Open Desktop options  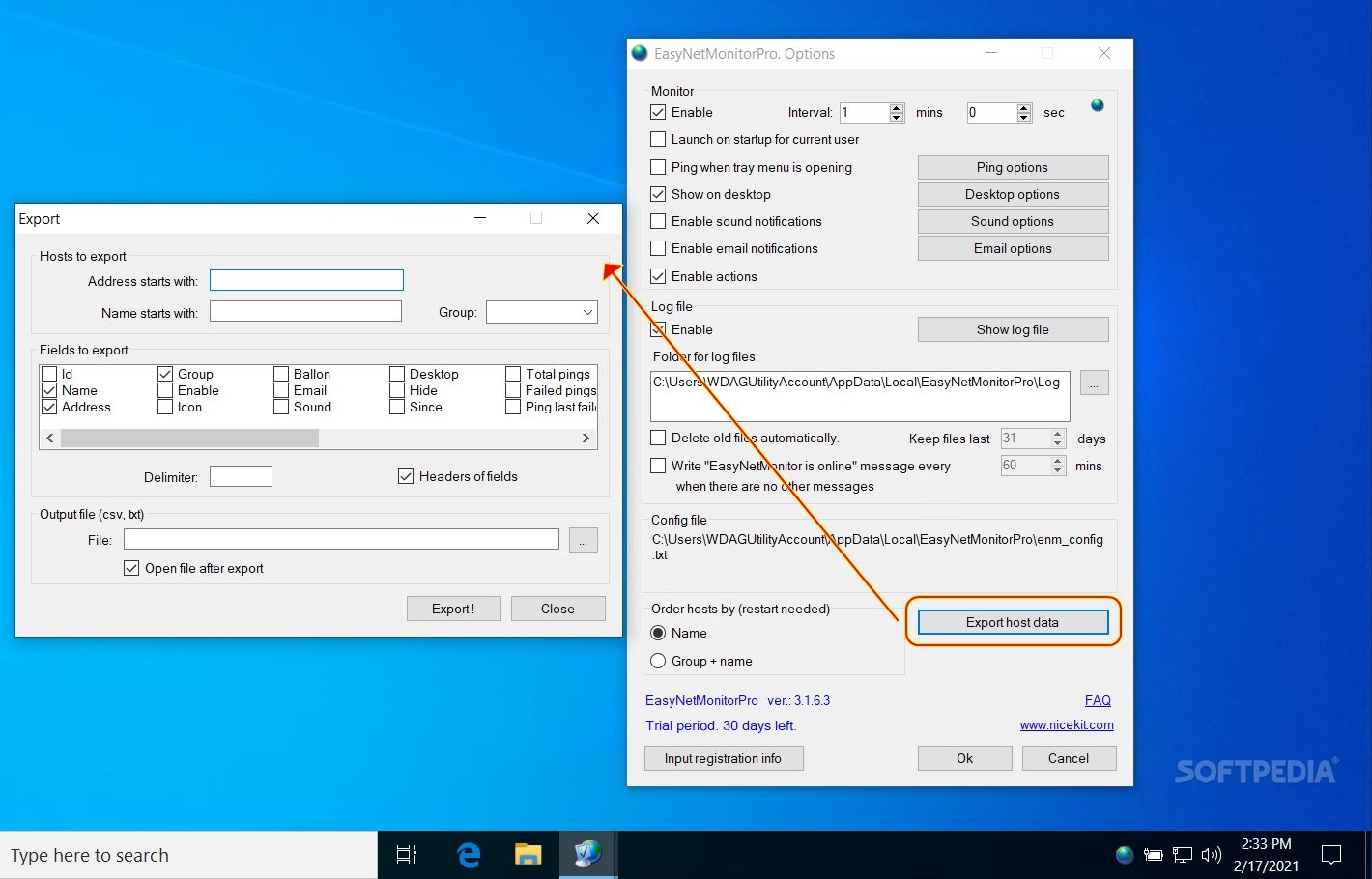coord(1013,194)
